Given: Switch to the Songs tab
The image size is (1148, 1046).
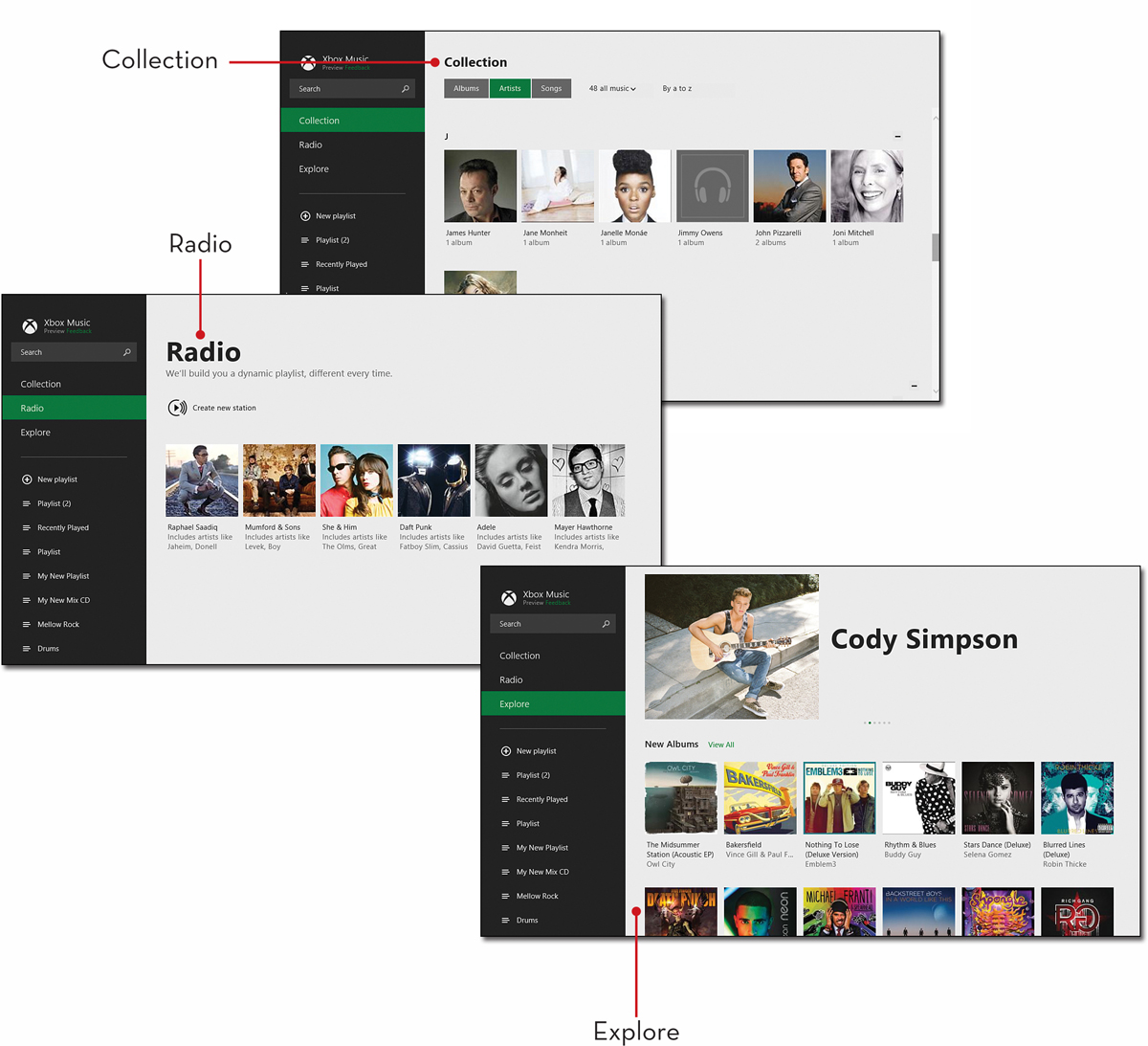Looking at the screenshot, I should tap(551, 89).
